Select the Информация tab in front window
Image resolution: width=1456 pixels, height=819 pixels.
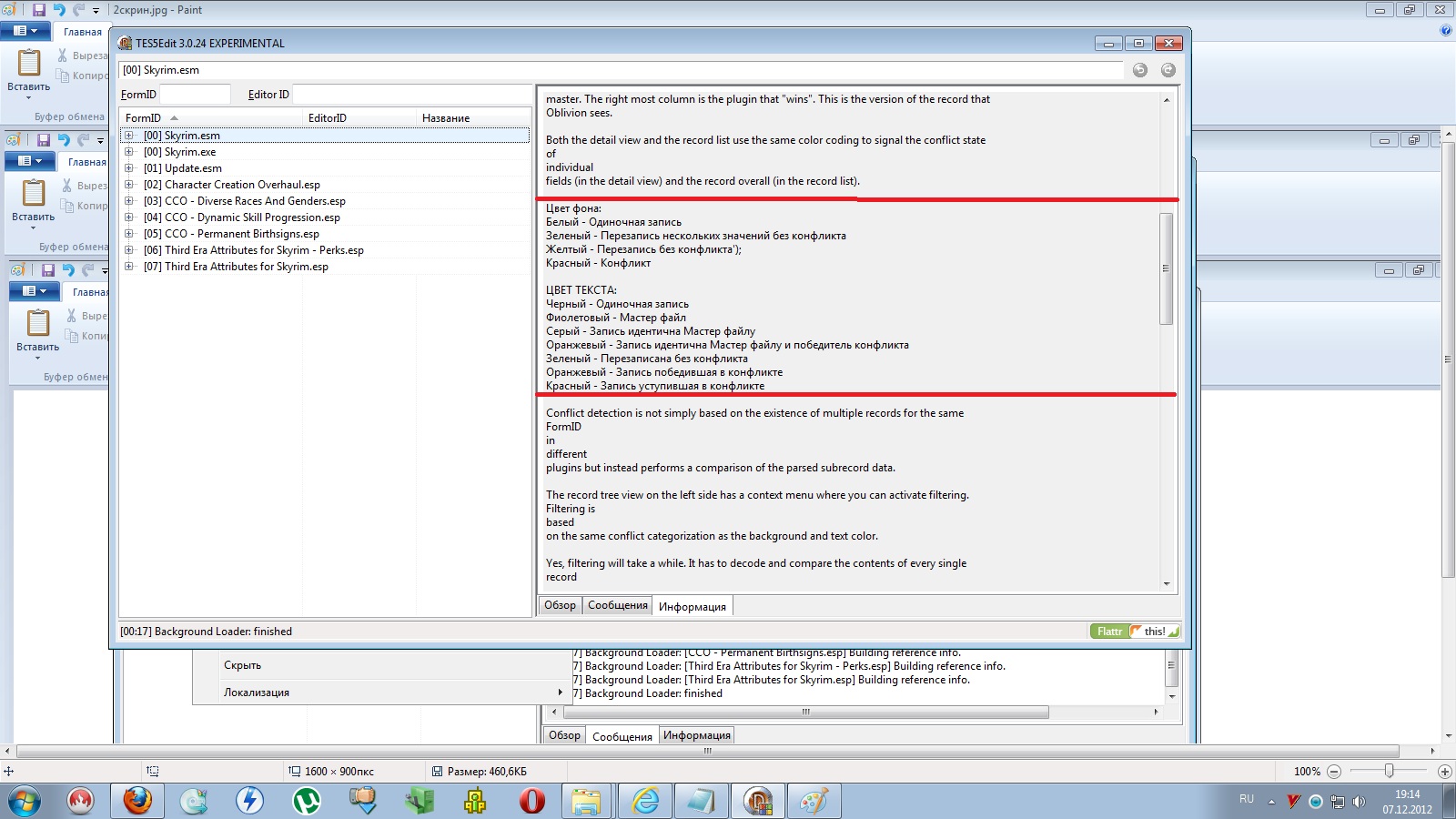pyautogui.click(x=693, y=607)
